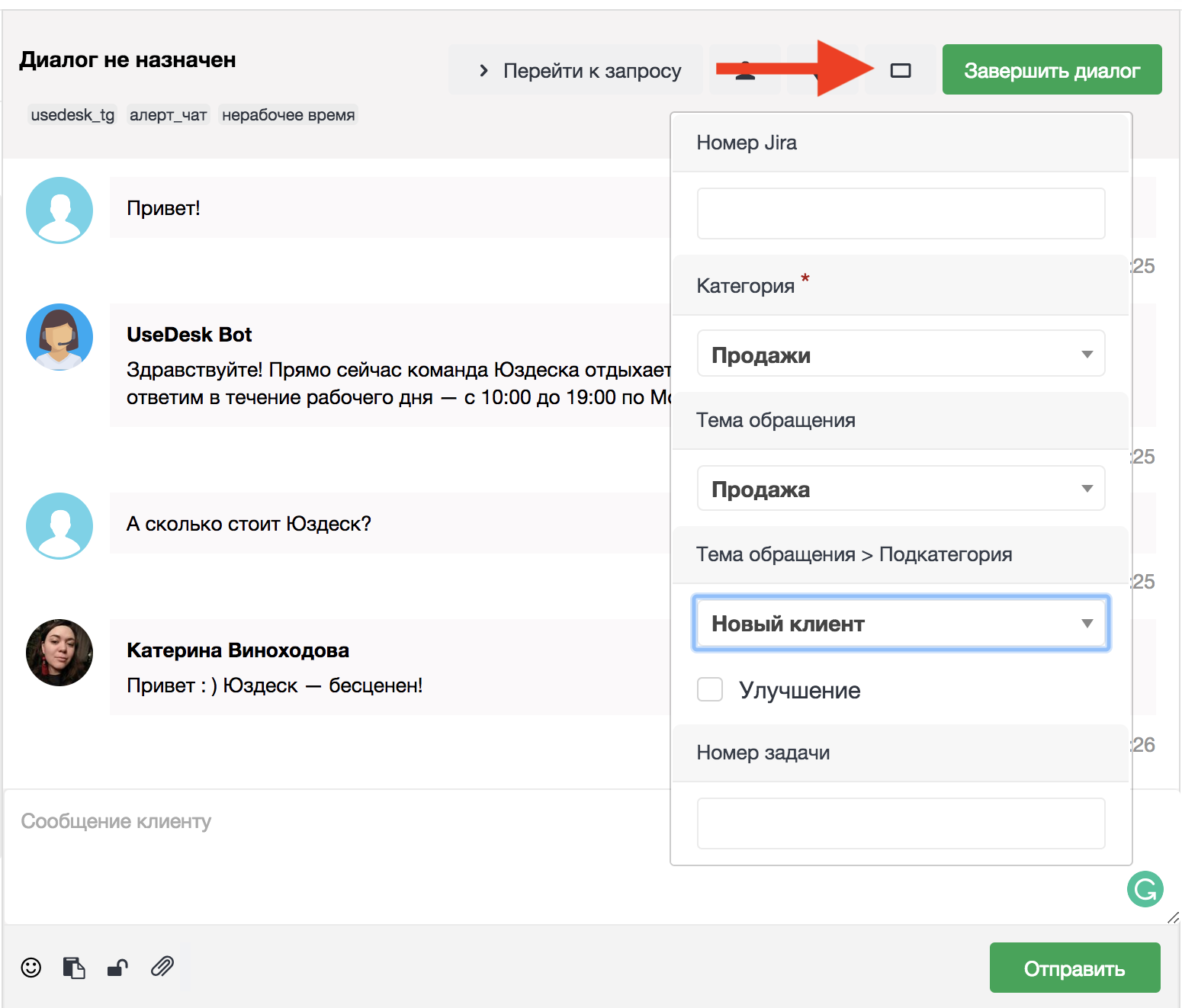Click the message 'А сколько стоит Юздеск?'
Image resolution: width=1182 pixels, height=1008 pixels.
[249, 524]
